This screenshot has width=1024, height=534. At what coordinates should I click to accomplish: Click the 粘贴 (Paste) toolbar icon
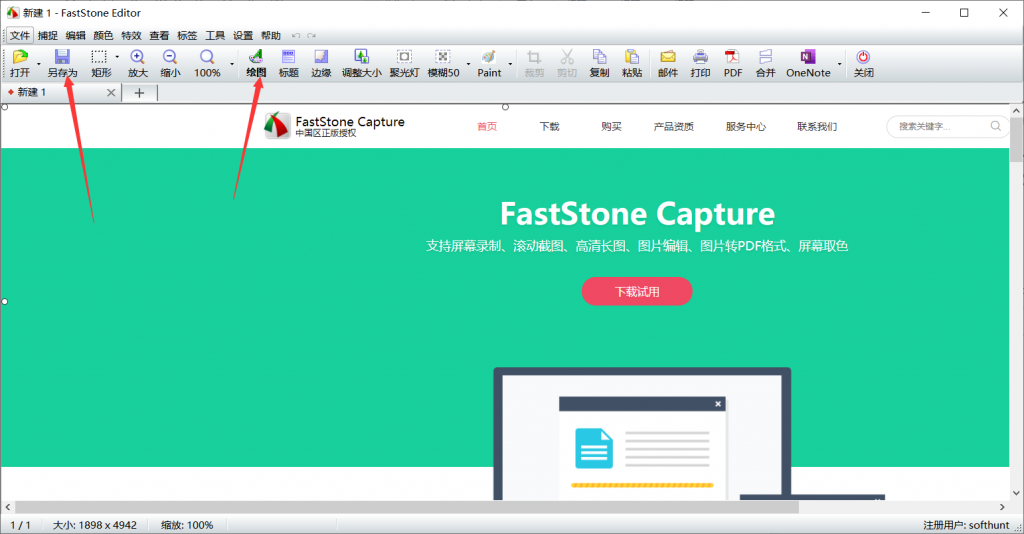[x=632, y=63]
